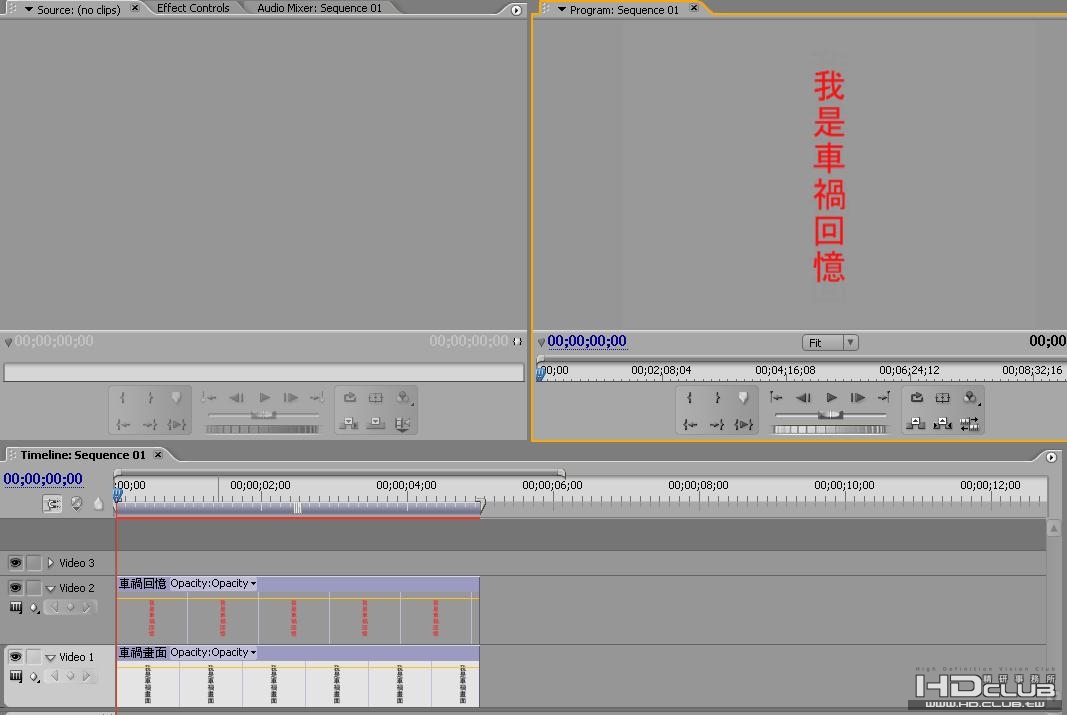Viewport: 1067px width, 715px height.
Task: Step forward one frame in Program monitor
Action: click(x=857, y=397)
